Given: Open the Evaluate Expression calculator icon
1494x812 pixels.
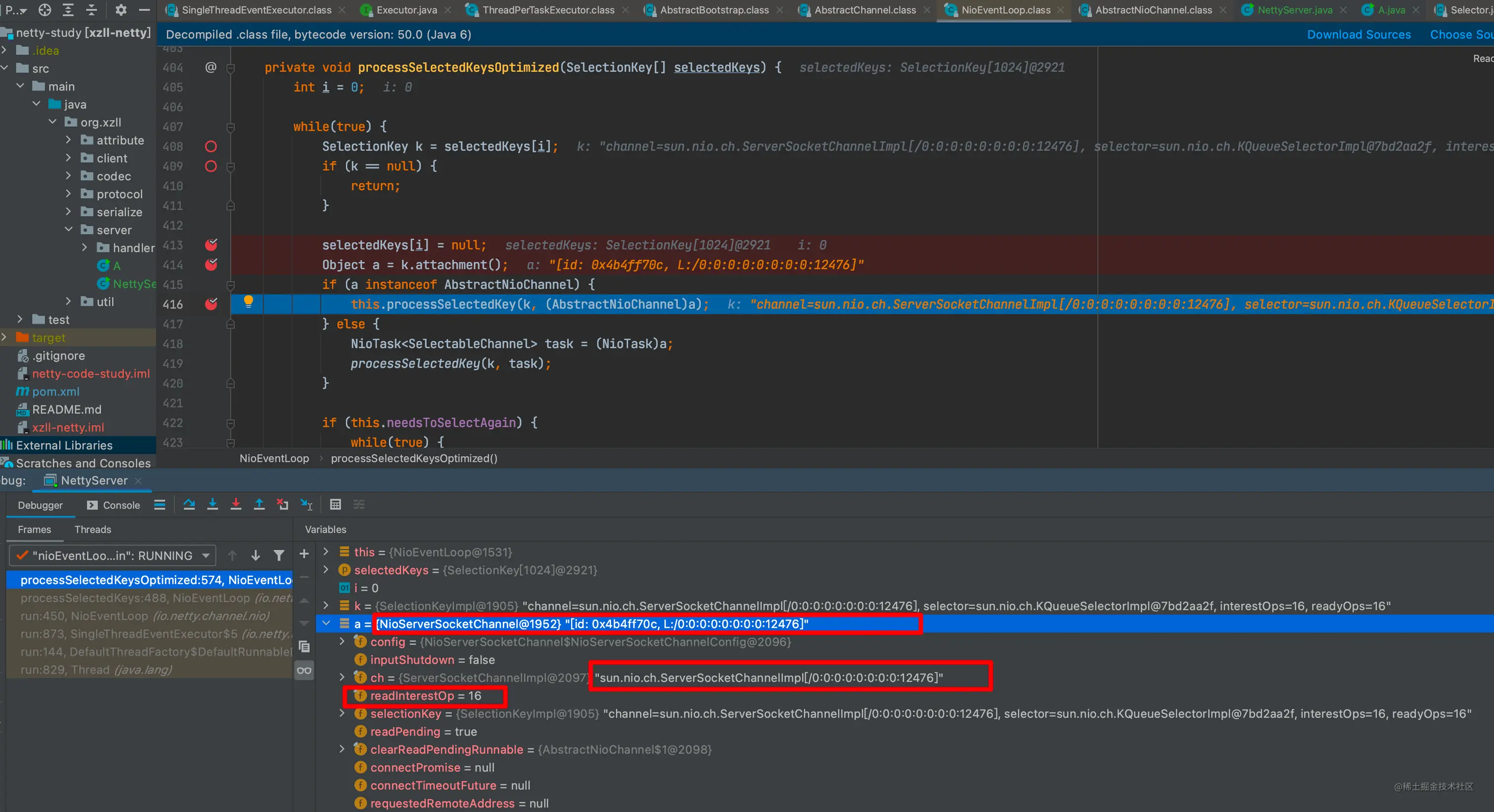Looking at the screenshot, I should 335,505.
